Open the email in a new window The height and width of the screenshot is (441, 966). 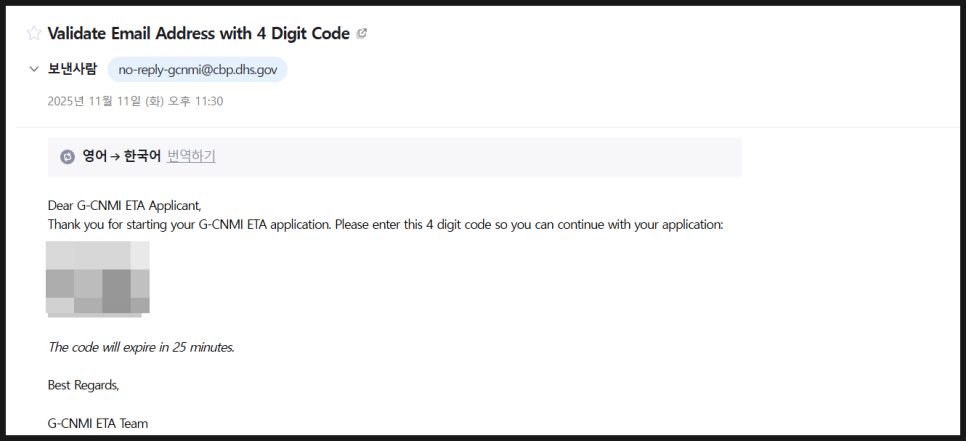tap(362, 34)
